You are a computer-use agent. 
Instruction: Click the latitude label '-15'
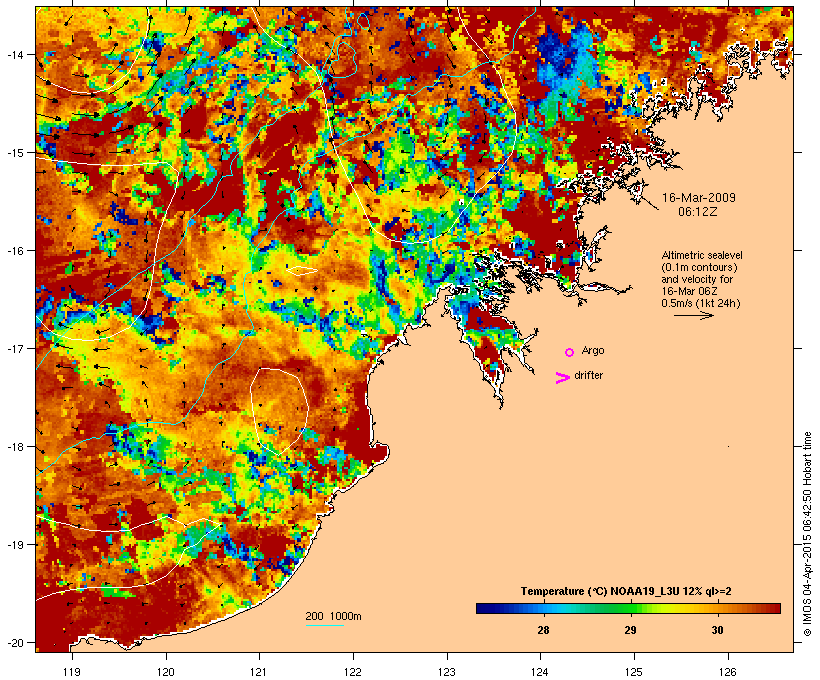[15, 153]
